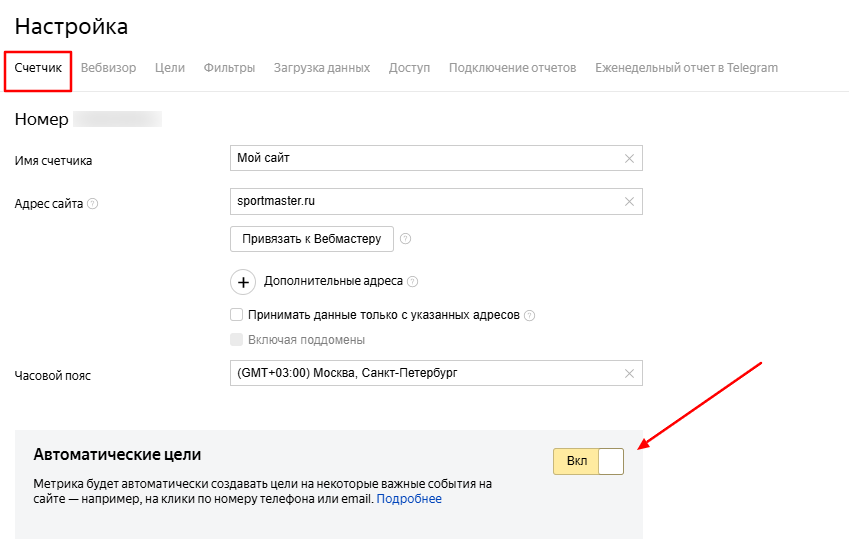Click the plus icon for additional addresses
The height and width of the screenshot is (545, 849).
coord(244,282)
